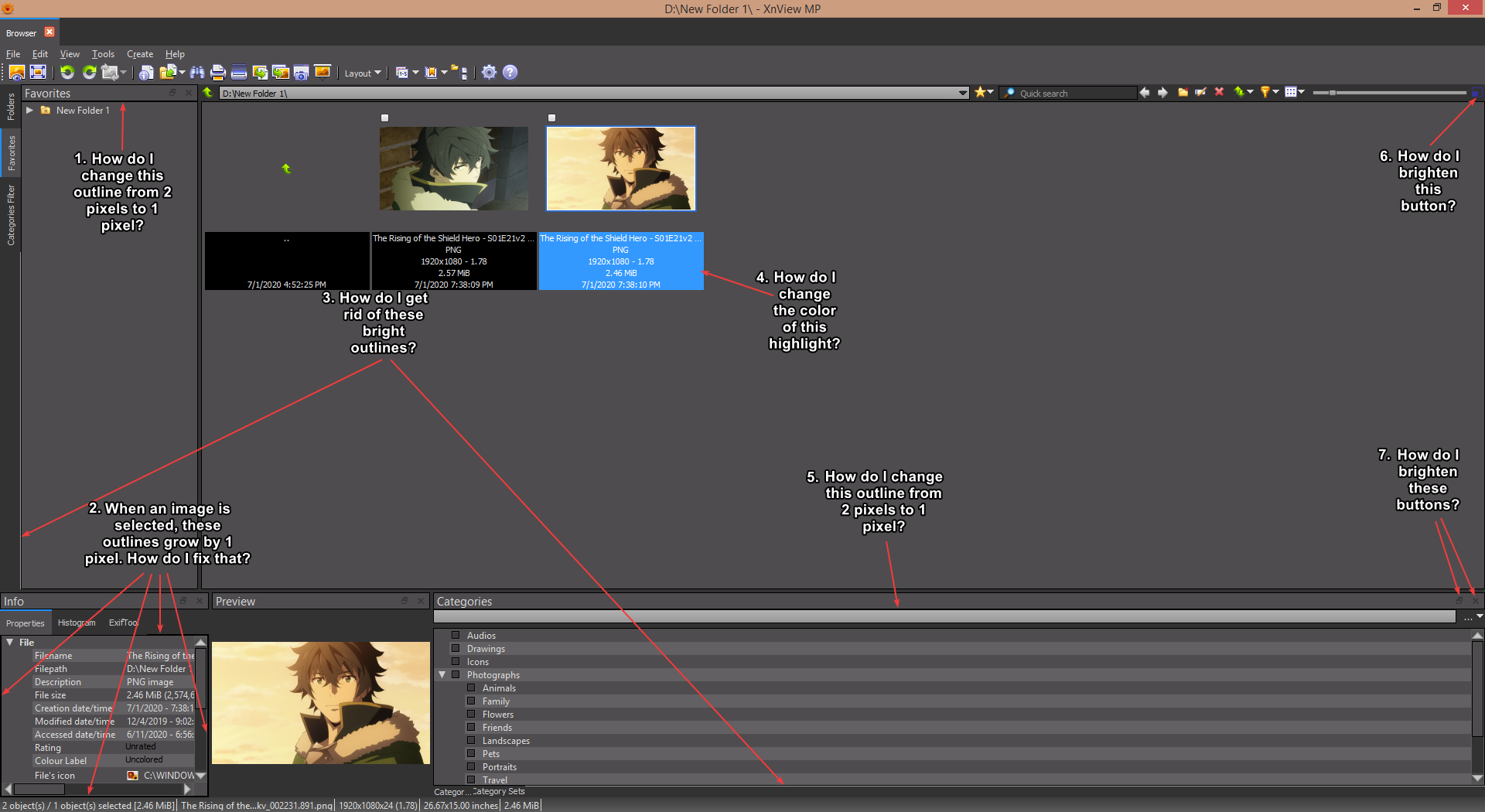Click the green Sort arrows icon
Viewport: 1485px width, 812px height.
(1239, 93)
